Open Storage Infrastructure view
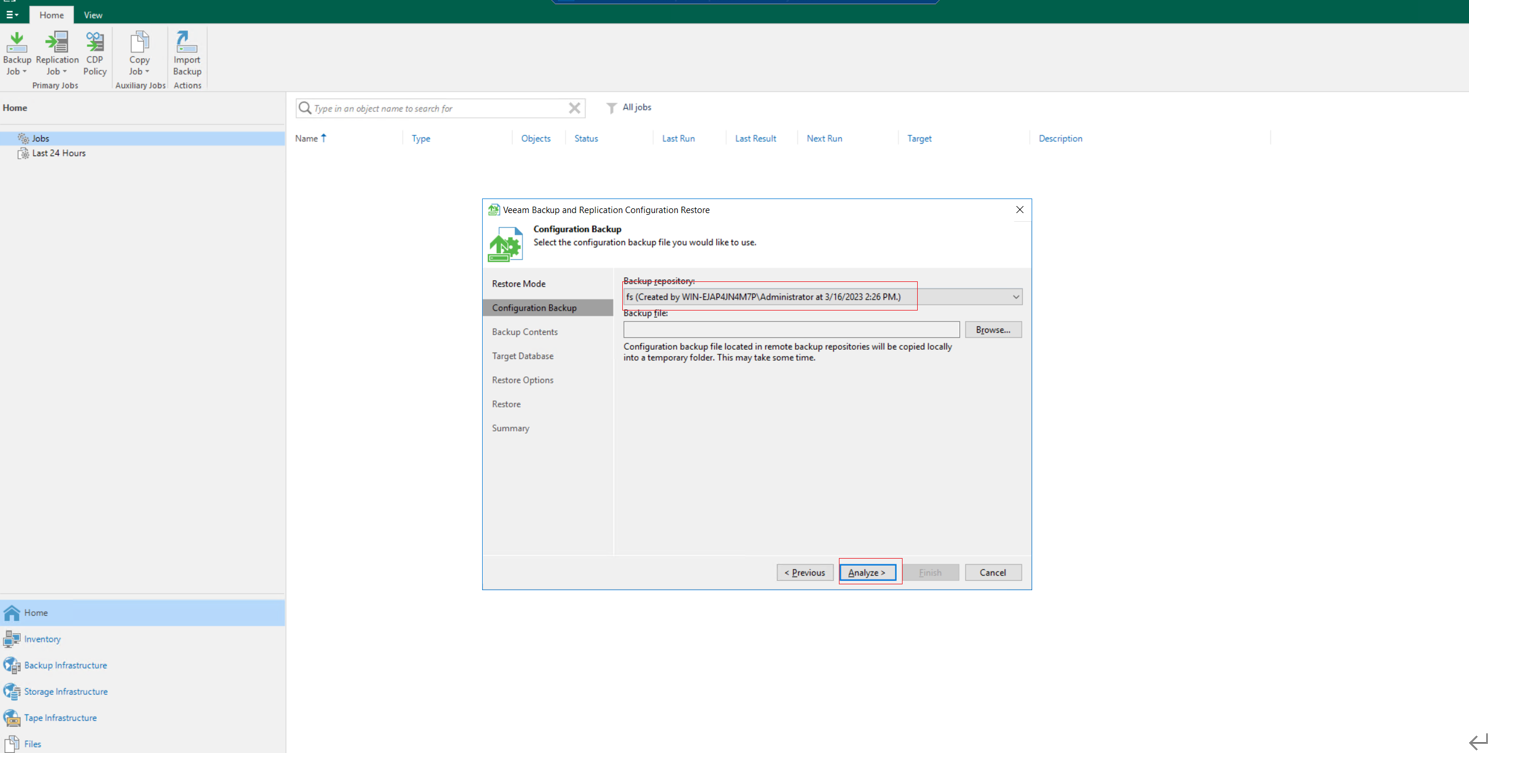Screen dimensions: 1518x763 (65, 692)
